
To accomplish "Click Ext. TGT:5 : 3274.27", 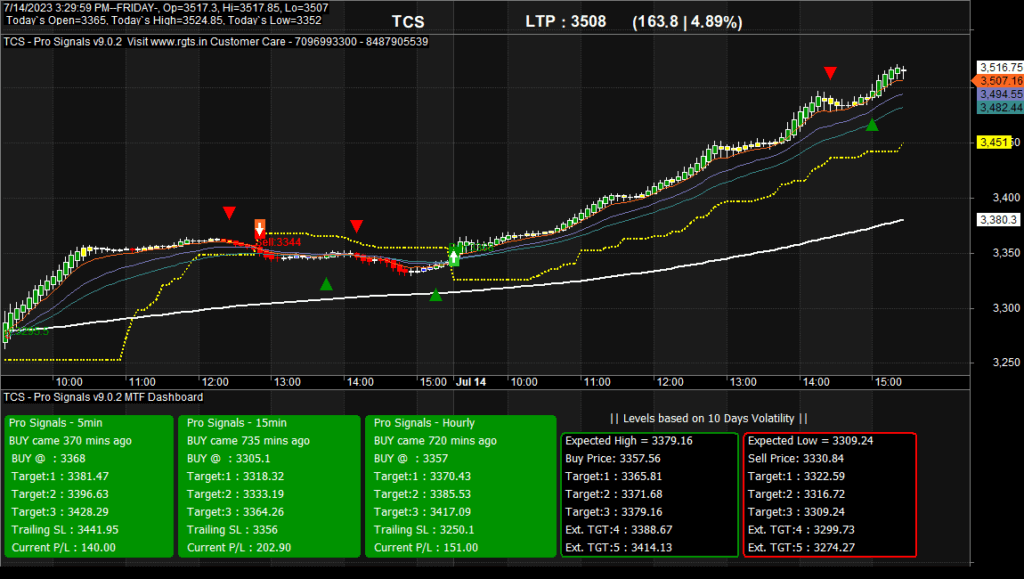I will click(801, 548).
